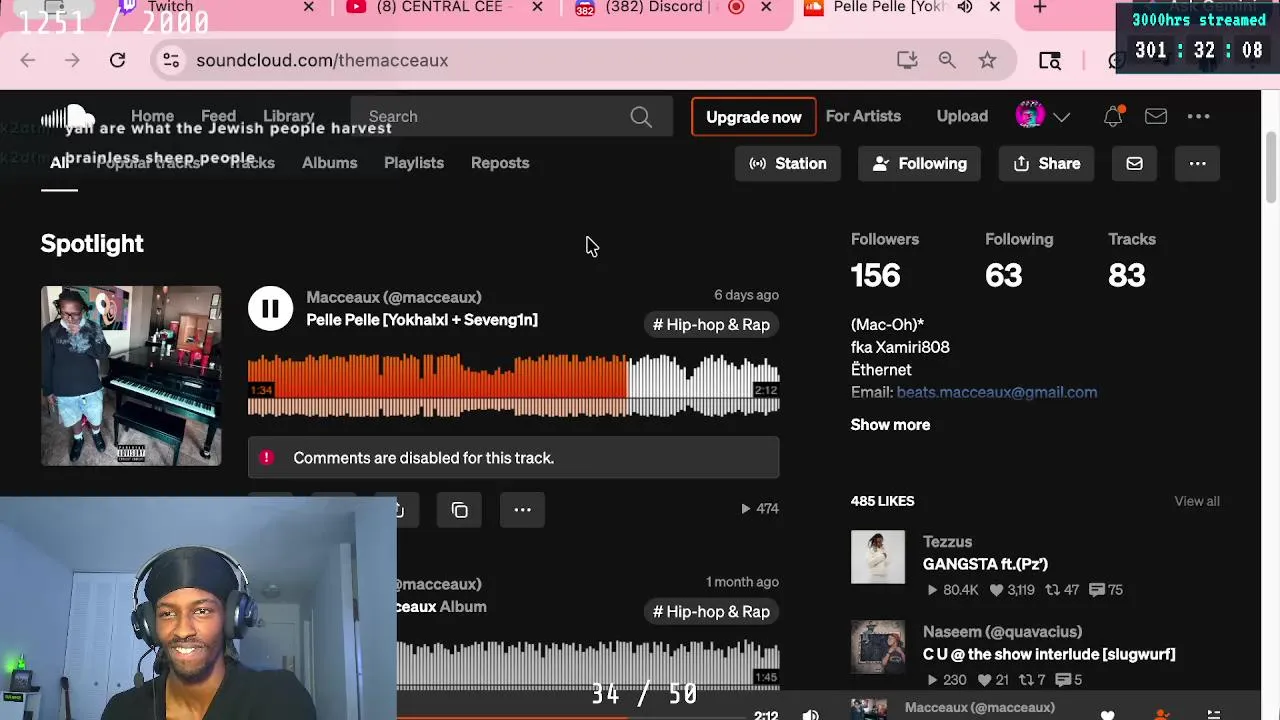Send message to this artist
Screen dimensions: 1280x720
1134,164
